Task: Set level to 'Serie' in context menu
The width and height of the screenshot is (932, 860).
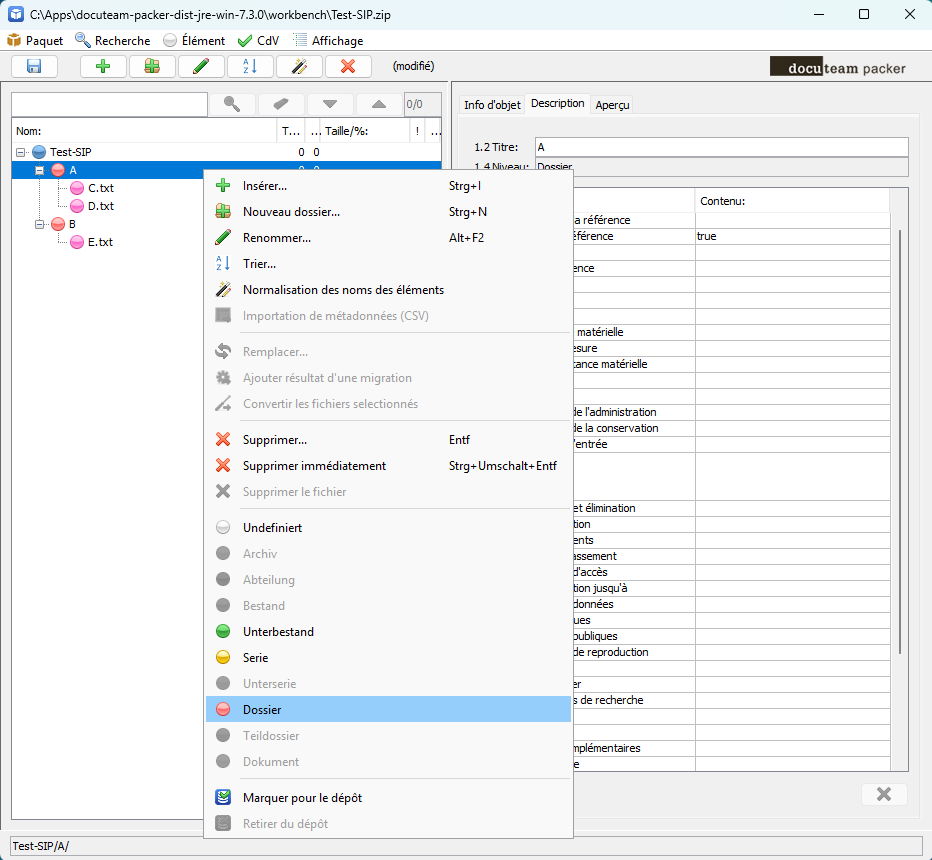Action: [255, 658]
